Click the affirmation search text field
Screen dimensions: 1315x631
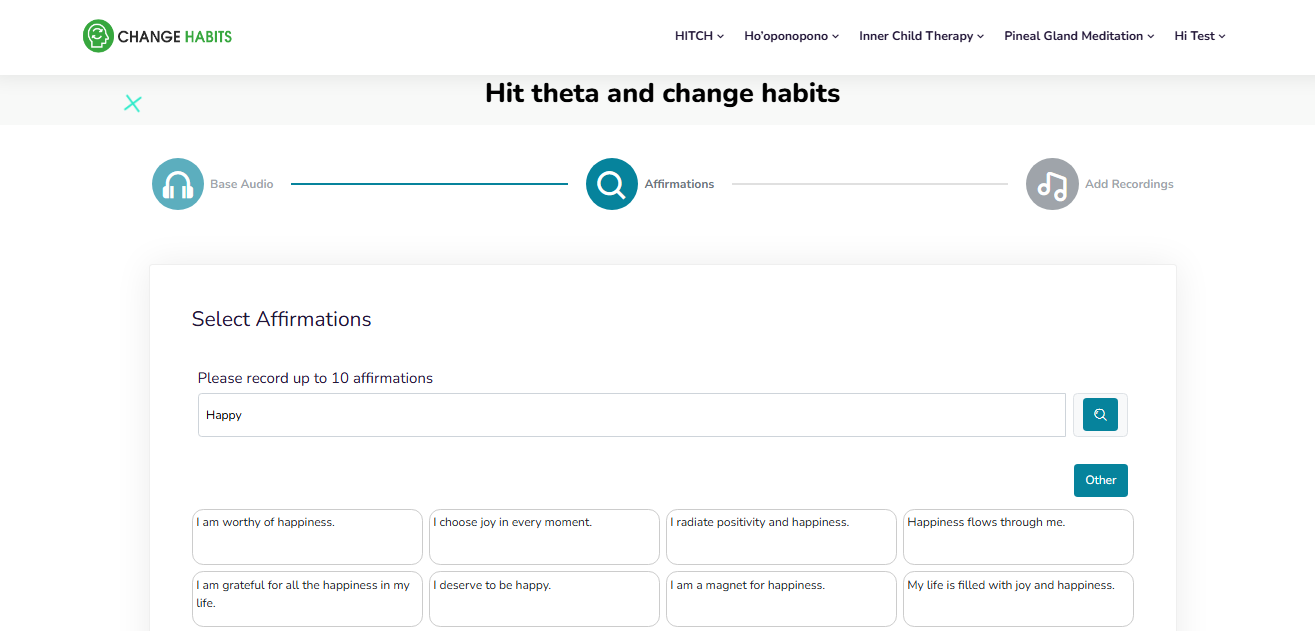pos(631,415)
